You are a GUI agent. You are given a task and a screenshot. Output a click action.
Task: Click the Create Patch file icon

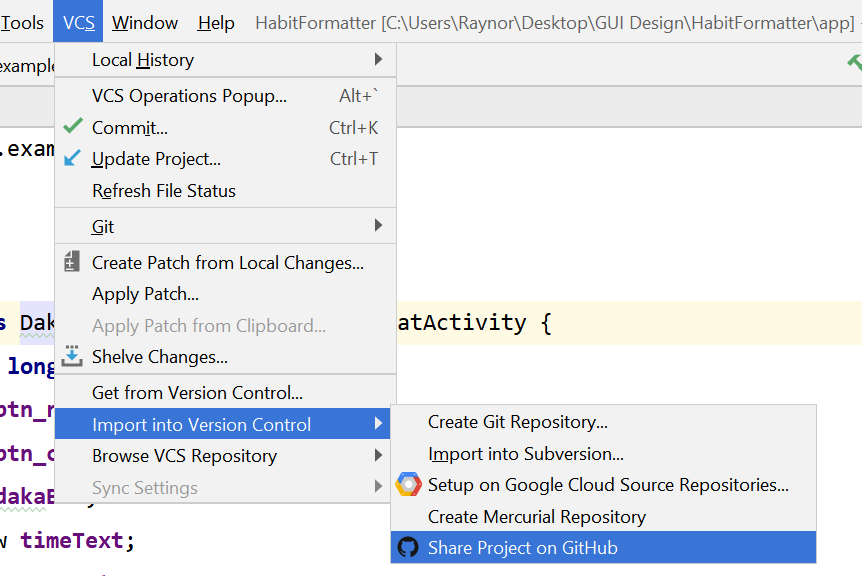72,262
